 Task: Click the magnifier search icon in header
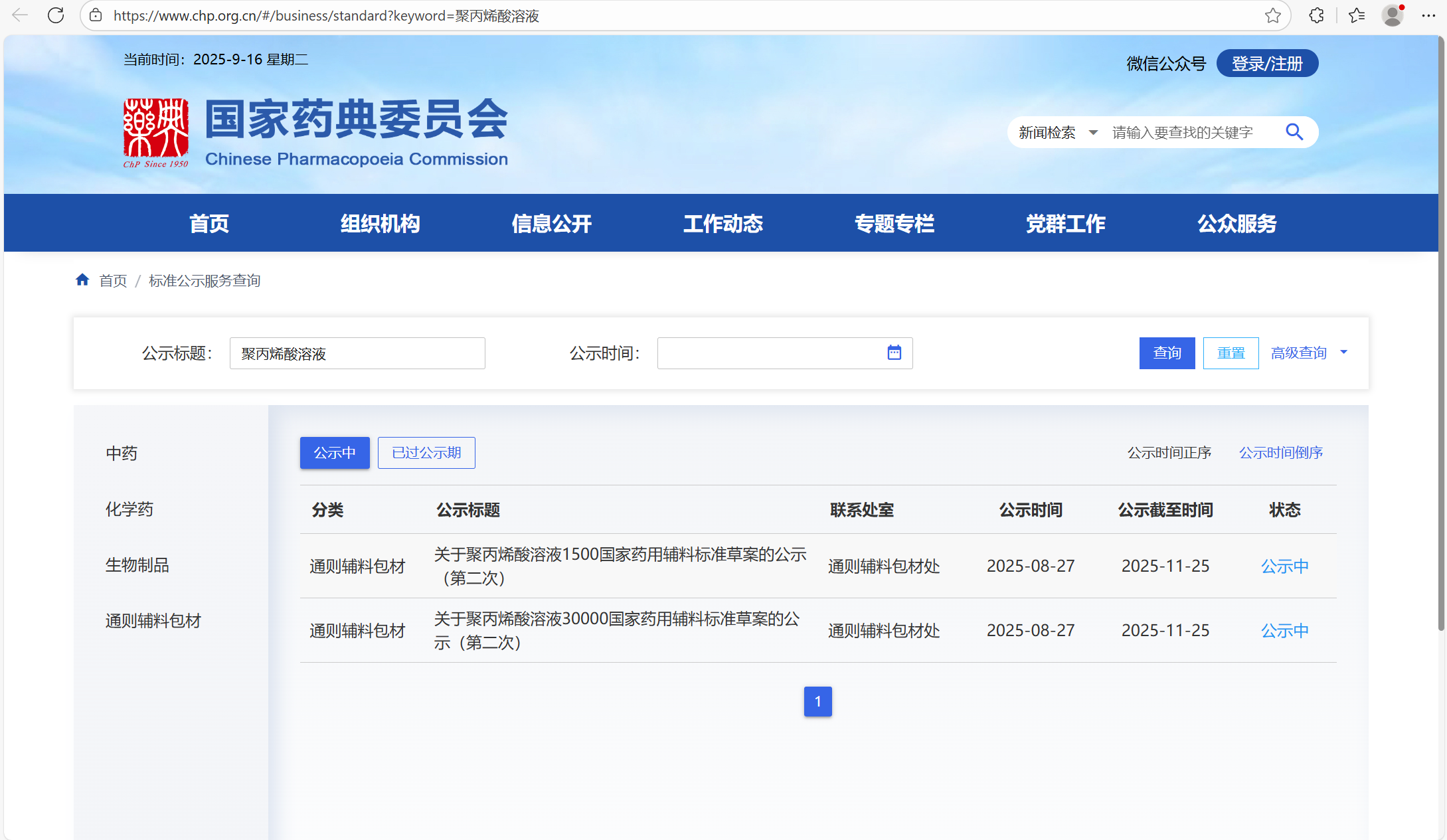(1294, 132)
